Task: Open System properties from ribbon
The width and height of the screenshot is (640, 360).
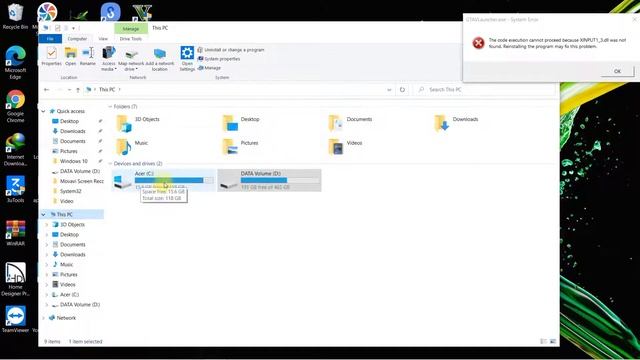Action: point(219,59)
